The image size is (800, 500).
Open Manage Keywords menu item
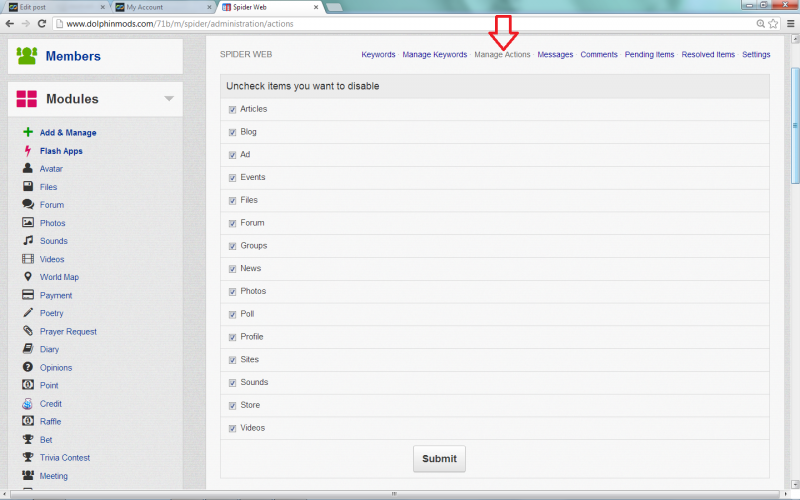coord(435,55)
